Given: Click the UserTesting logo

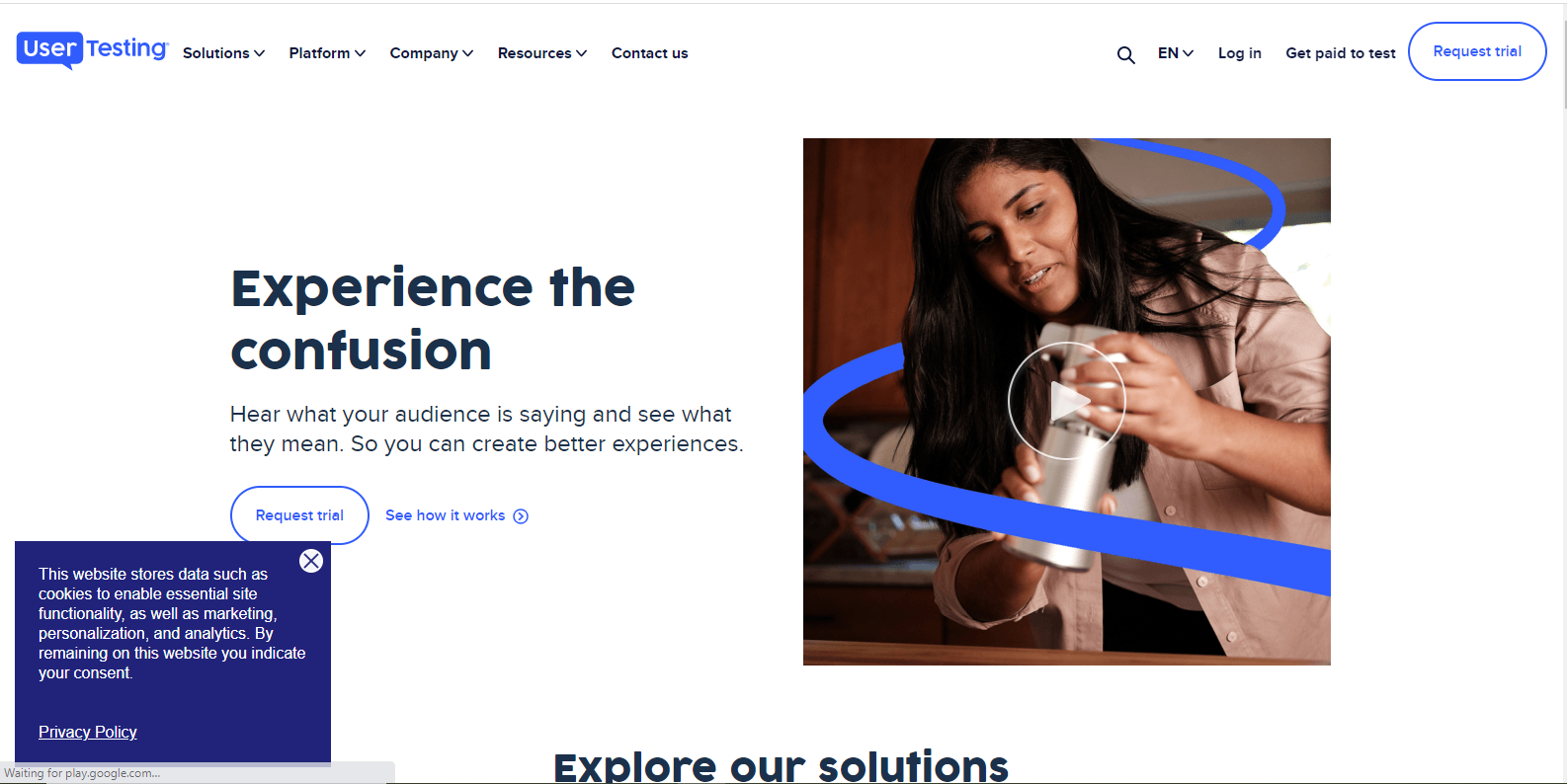Looking at the screenshot, I should 93,49.
